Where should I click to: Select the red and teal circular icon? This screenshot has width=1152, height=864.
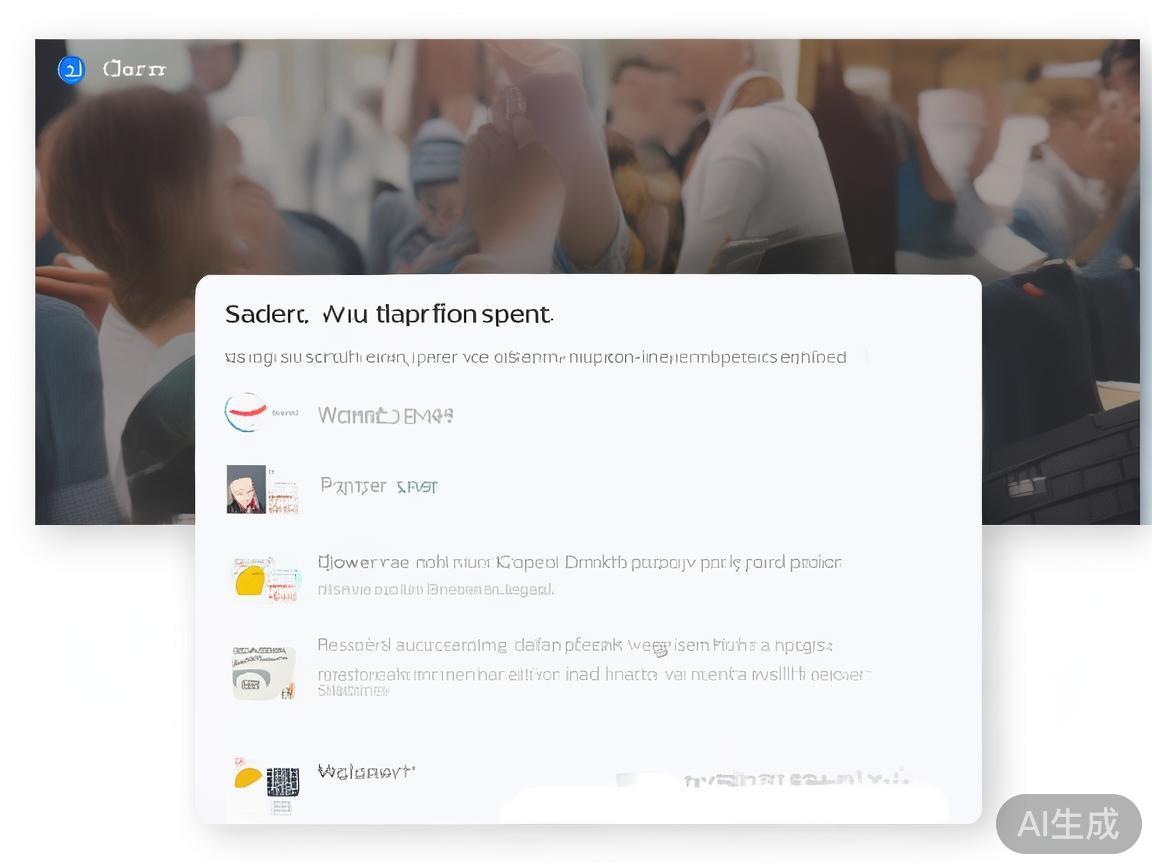pyautogui.click(x=246, y=412)
